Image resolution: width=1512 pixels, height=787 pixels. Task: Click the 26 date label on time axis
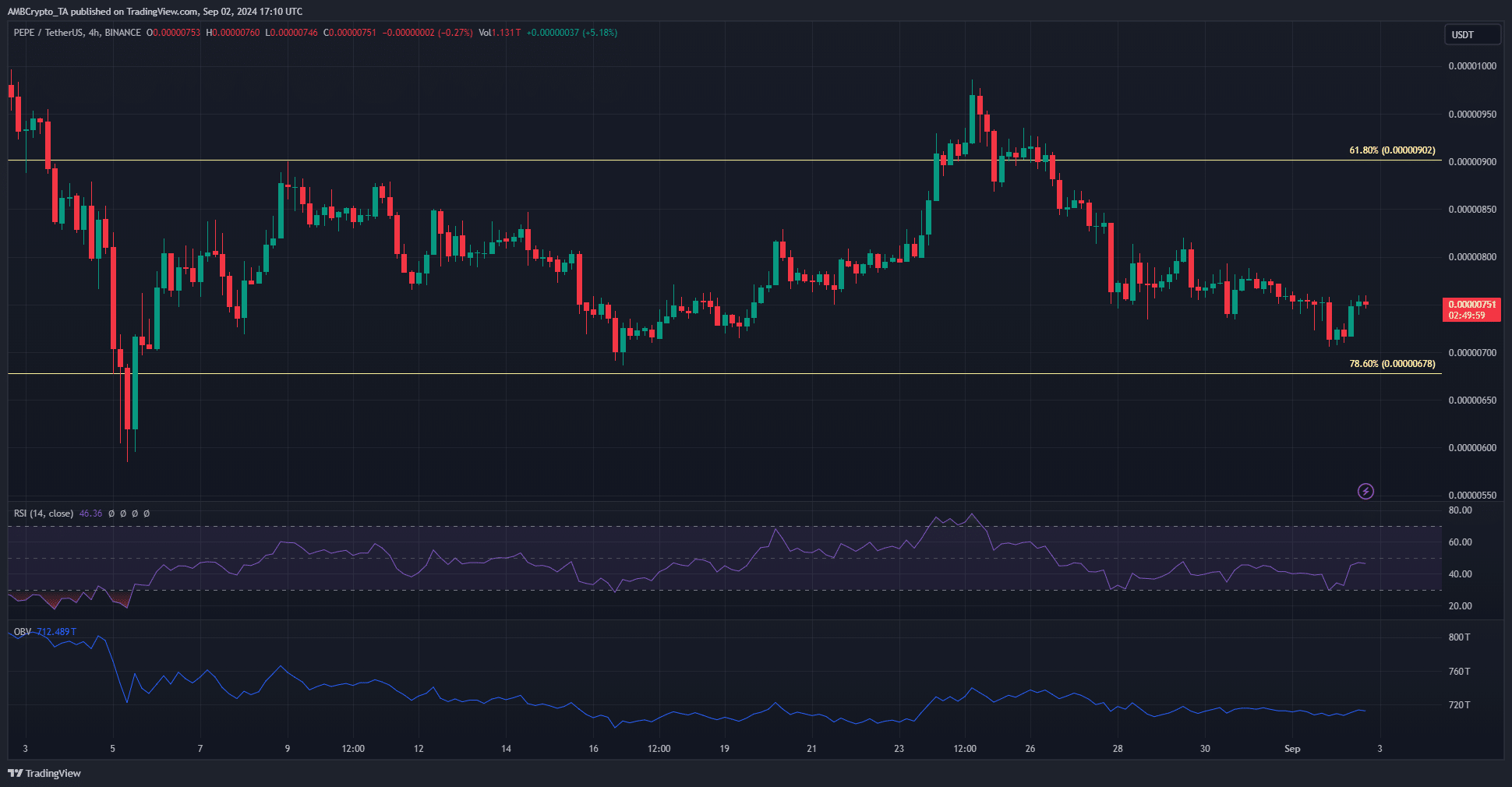[1030, 749]
